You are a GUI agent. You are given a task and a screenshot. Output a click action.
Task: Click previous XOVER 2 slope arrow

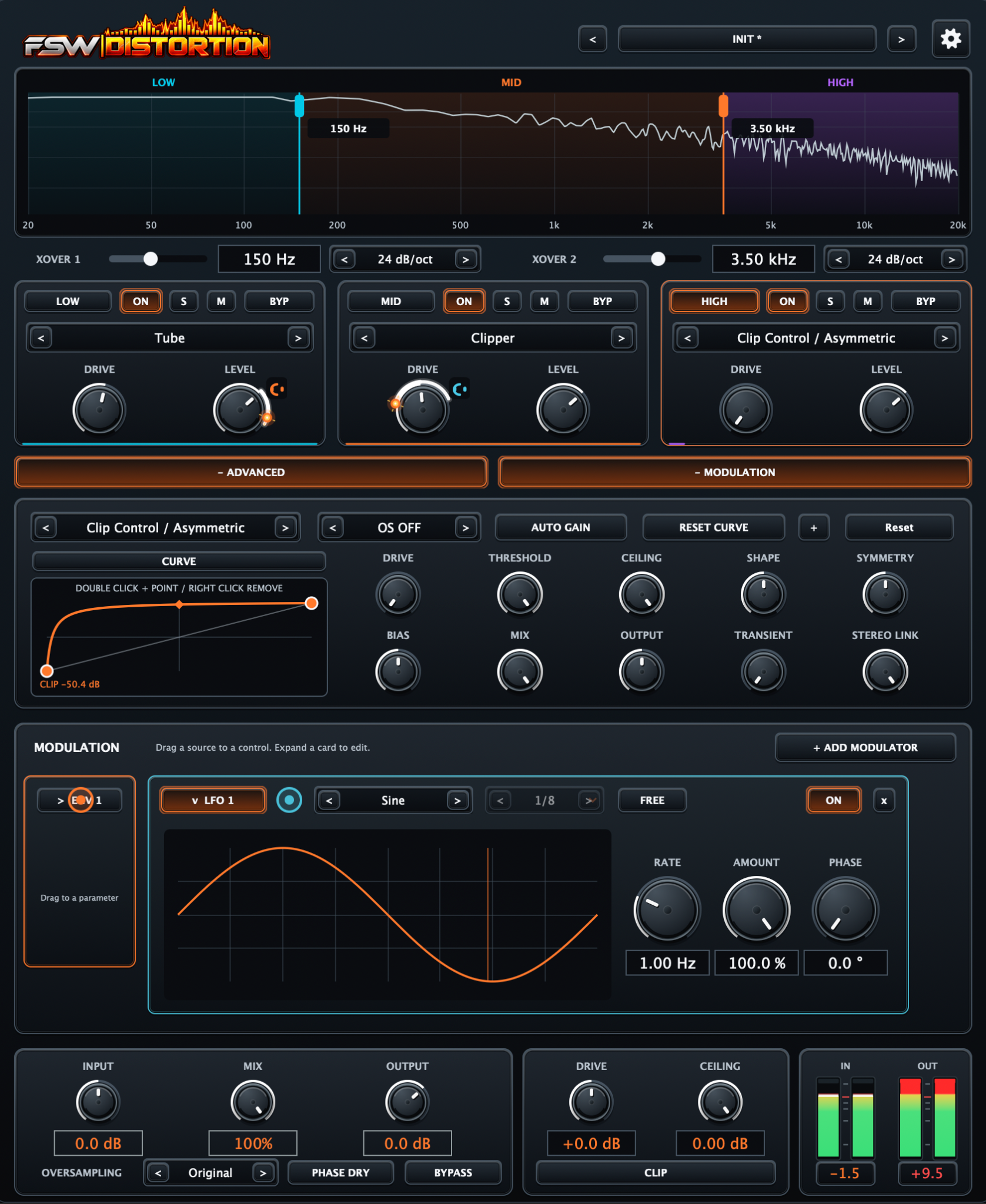(x=839, y=259)
